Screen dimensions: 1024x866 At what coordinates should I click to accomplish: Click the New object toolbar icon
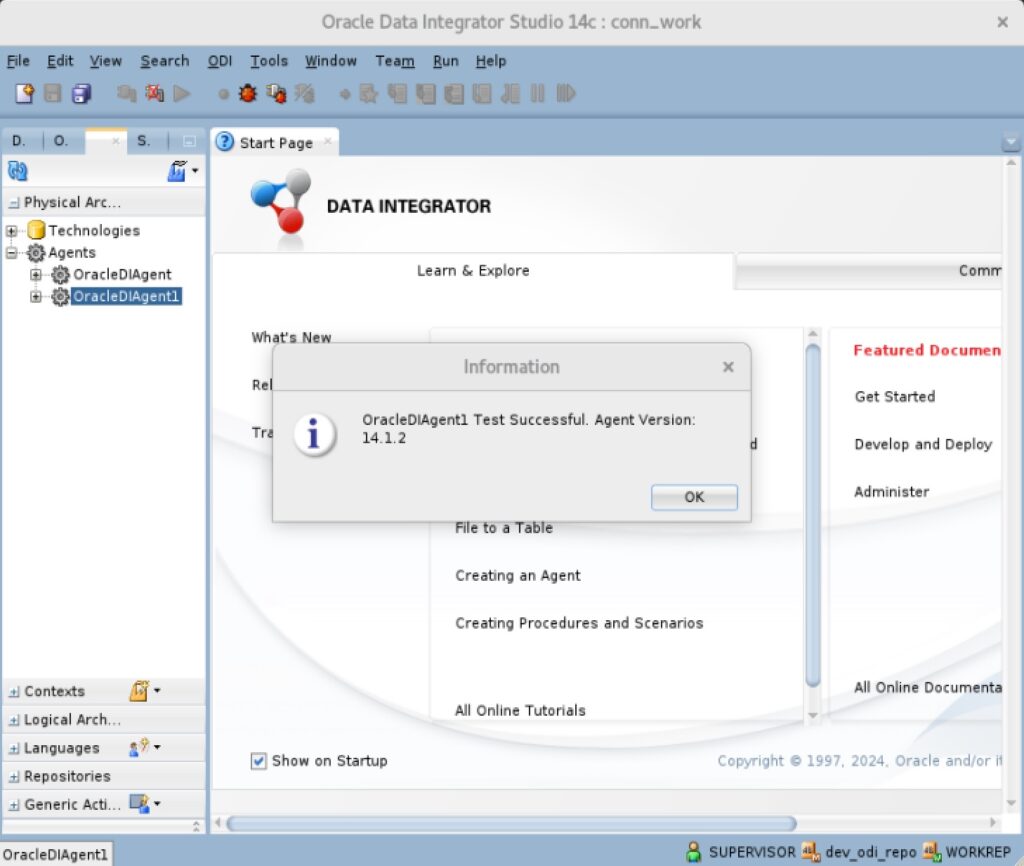point(24,93)
